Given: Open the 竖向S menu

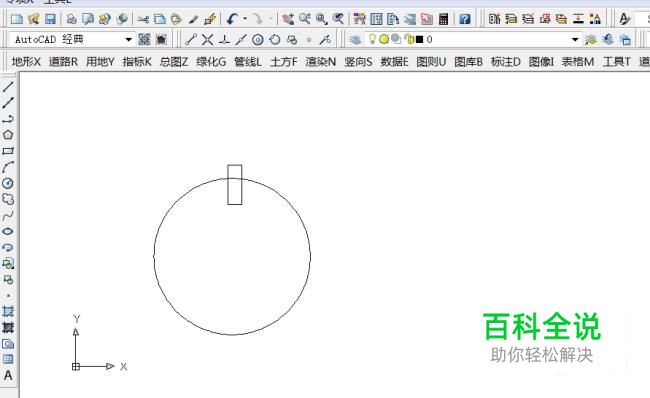Looking at the screenshot, I should coord(358,62).
